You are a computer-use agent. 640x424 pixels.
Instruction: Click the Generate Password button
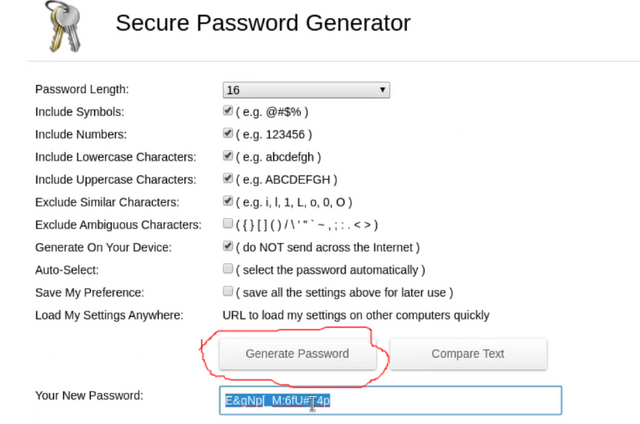(x=298, y=354)
